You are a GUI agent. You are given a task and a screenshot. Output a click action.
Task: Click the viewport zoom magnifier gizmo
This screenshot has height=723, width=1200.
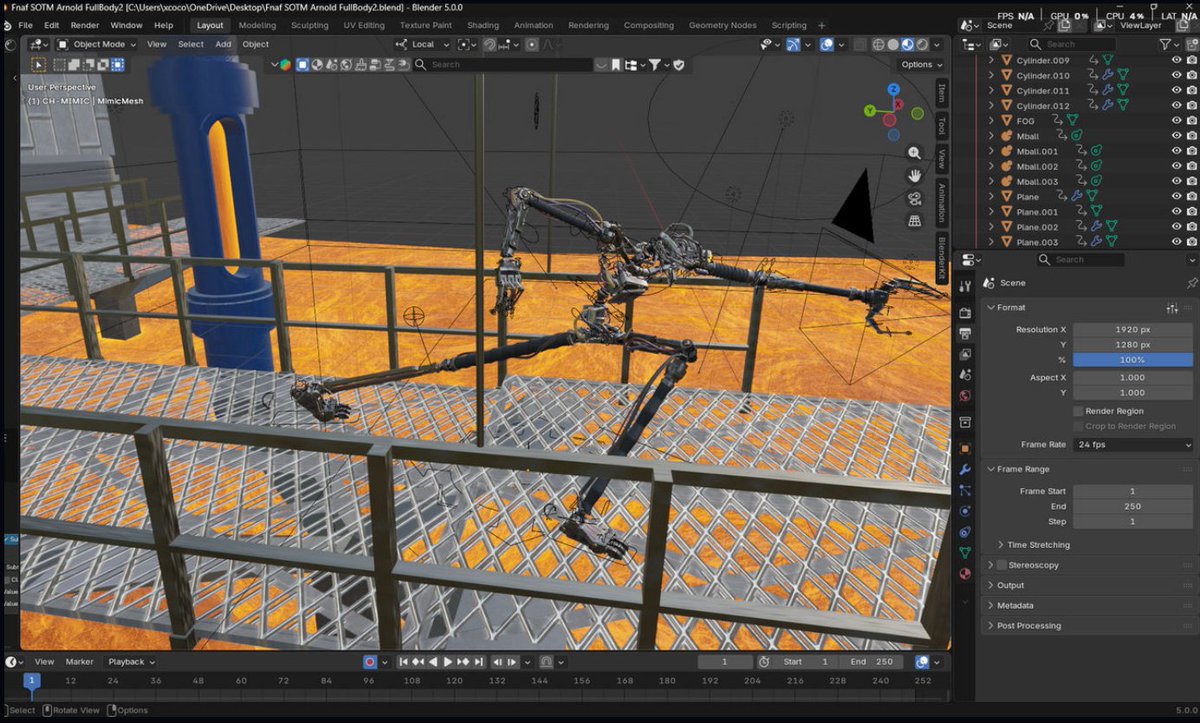point(914,153)
